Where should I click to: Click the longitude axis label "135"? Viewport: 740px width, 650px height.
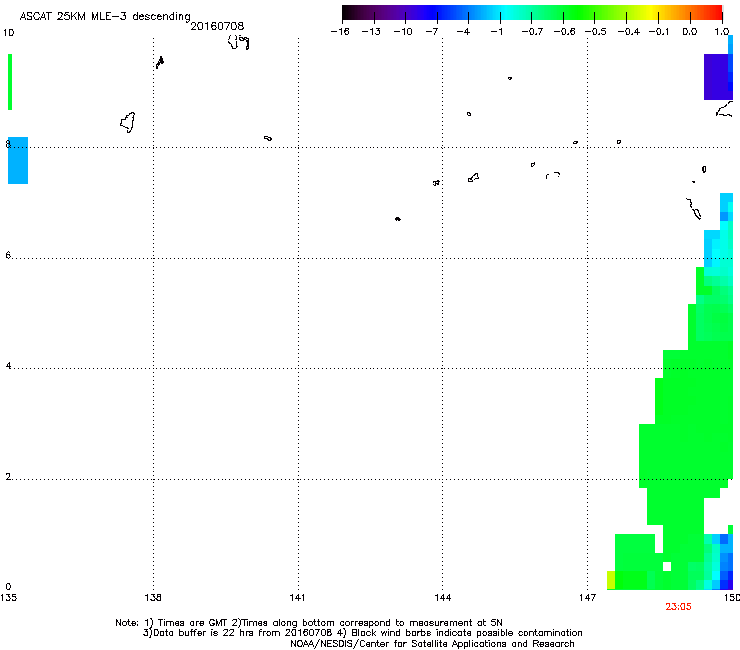coord(8,598)
